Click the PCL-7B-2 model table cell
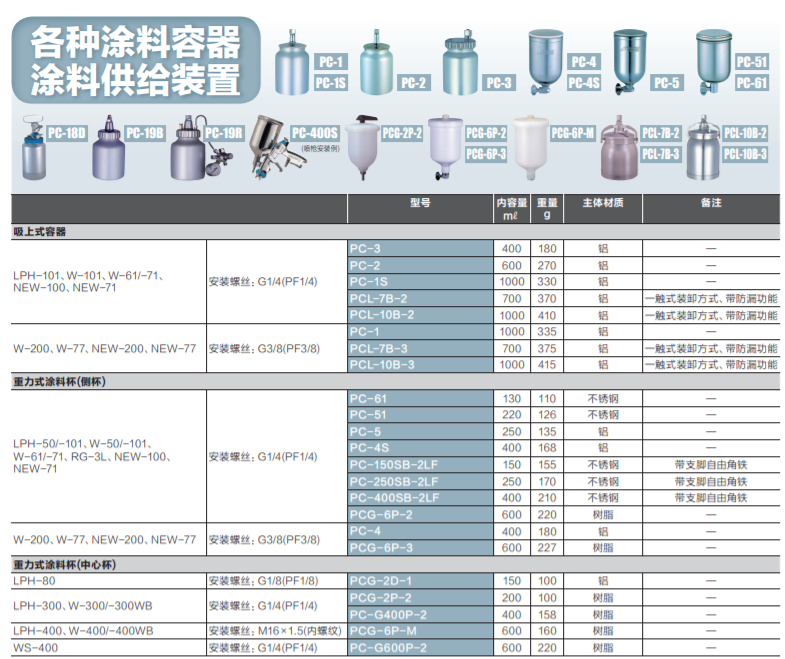Screen dimensions: 785x659 (x=420, y=298)
